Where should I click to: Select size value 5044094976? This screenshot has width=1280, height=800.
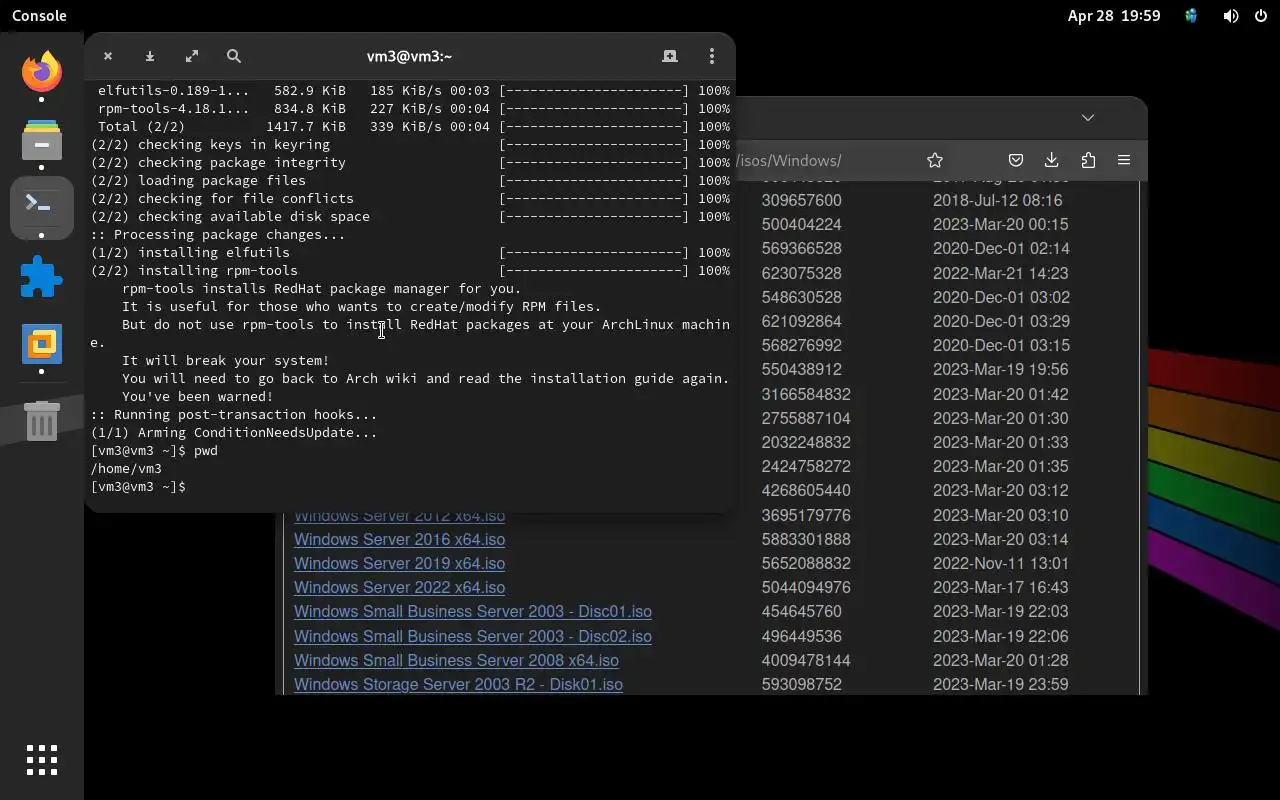(806, 587)
